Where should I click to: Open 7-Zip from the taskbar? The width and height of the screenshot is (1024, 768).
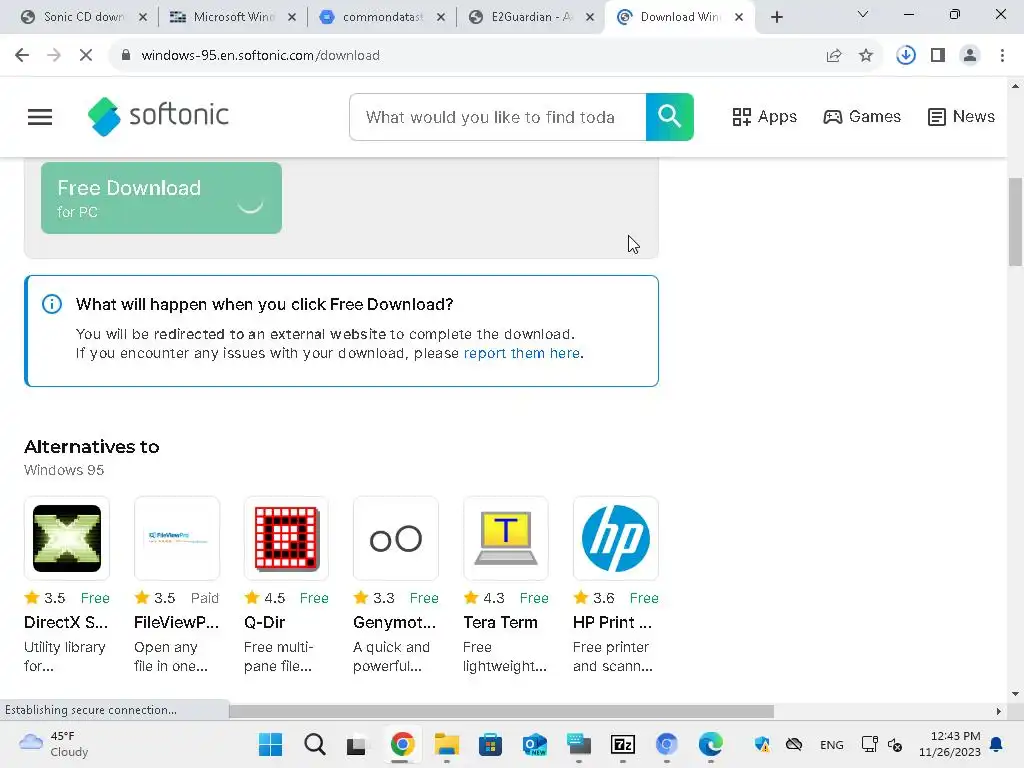(x=623, y=744)
